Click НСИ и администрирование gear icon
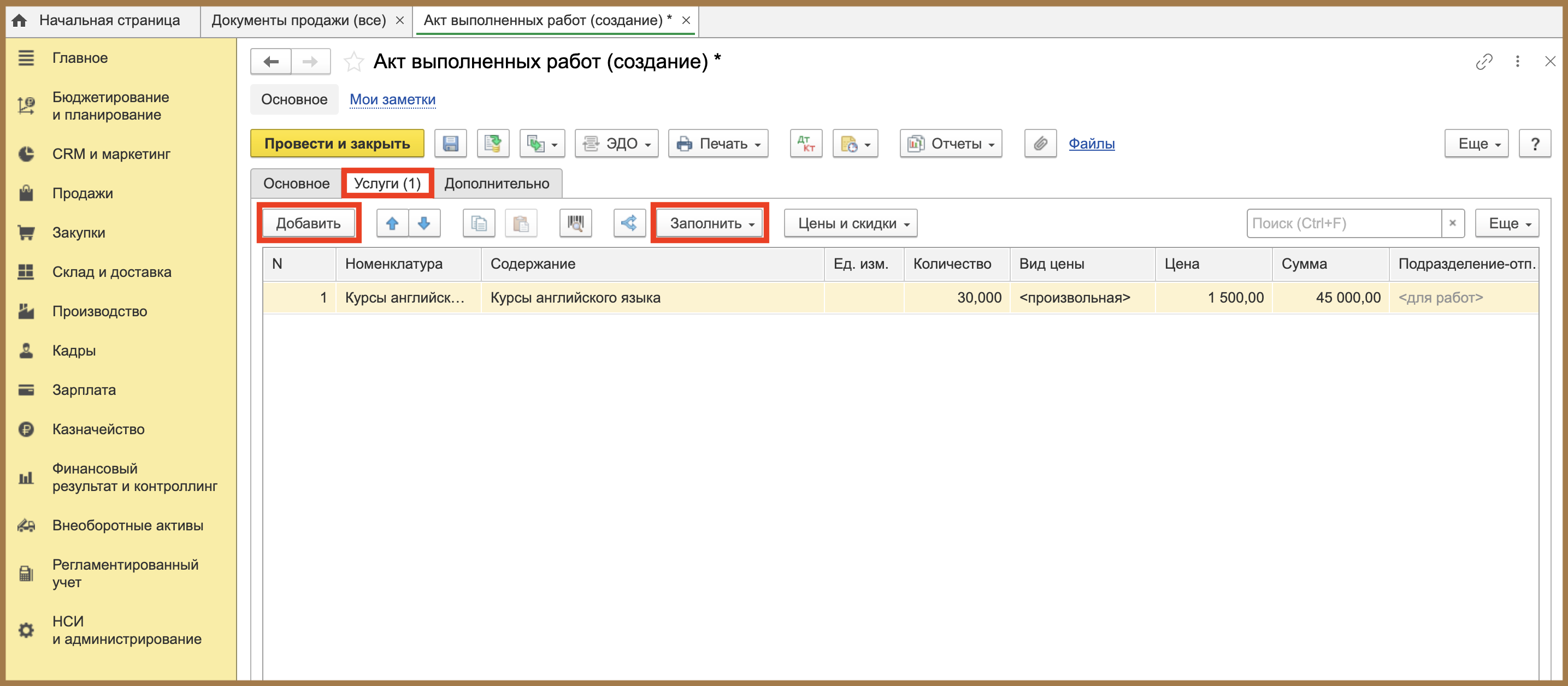 pos(26,630)
